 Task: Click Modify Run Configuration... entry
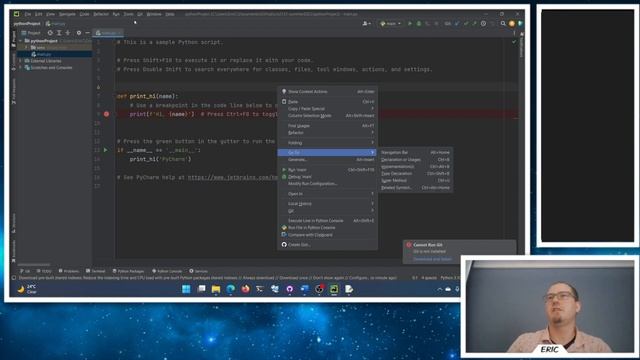point(327,184)
